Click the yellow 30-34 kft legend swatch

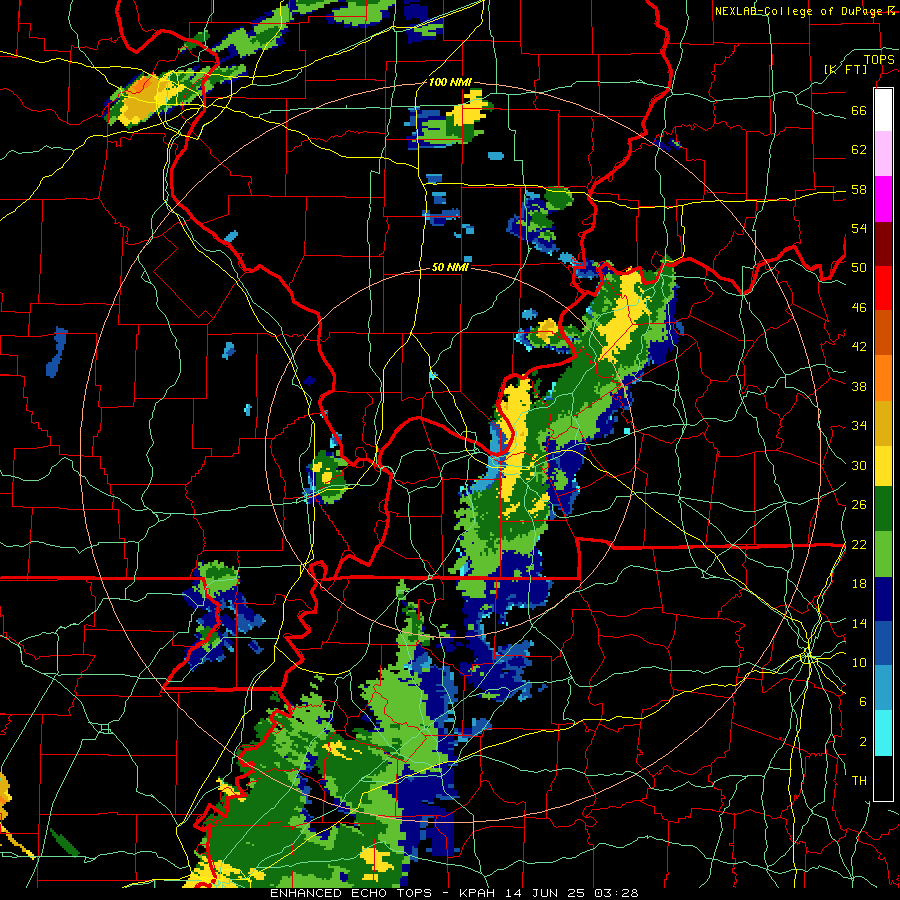(883, 465)
